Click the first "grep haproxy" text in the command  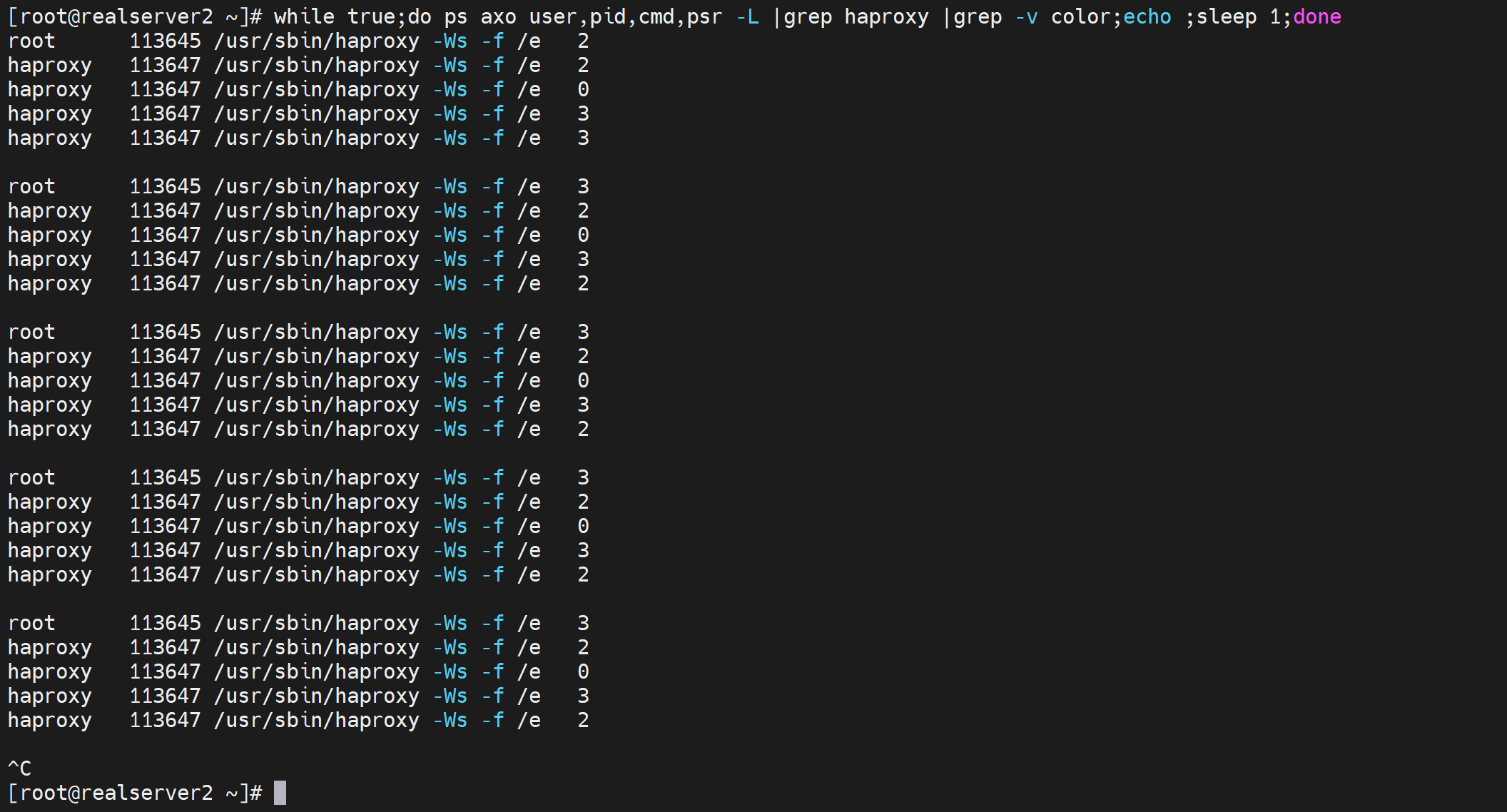[856, 16]
